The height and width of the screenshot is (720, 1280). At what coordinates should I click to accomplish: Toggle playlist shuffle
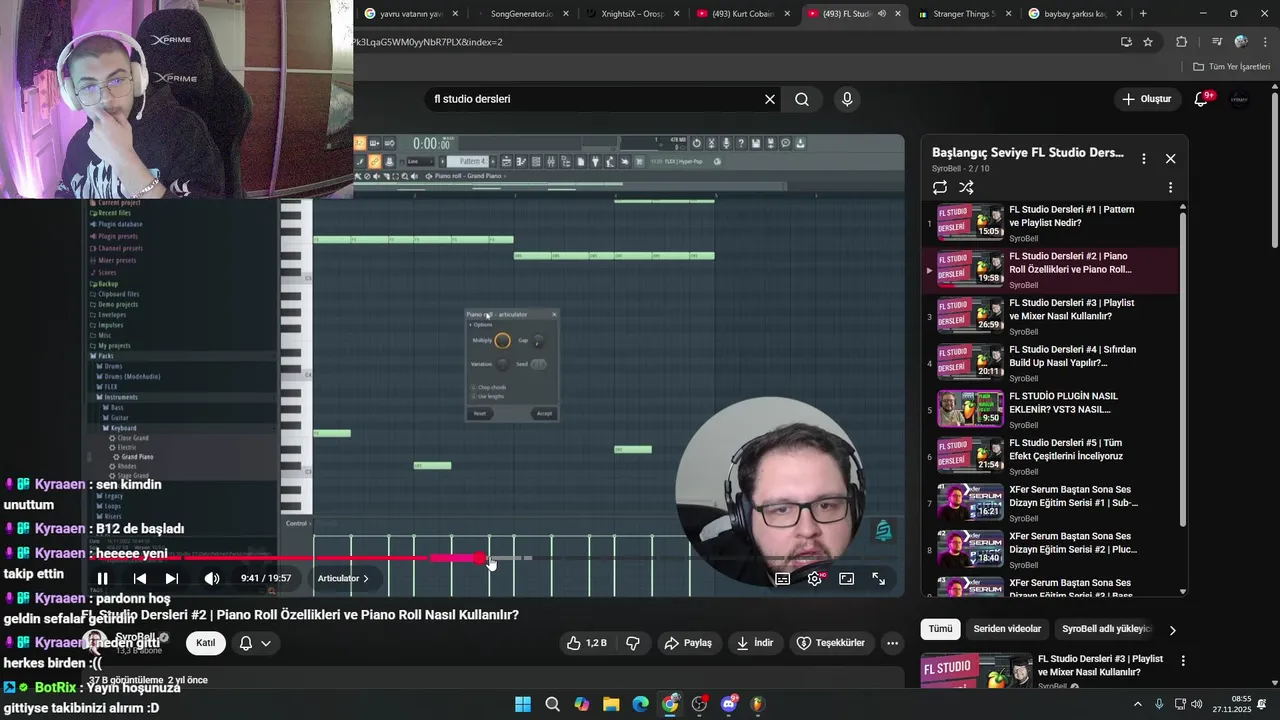click(x=966, y=187)
